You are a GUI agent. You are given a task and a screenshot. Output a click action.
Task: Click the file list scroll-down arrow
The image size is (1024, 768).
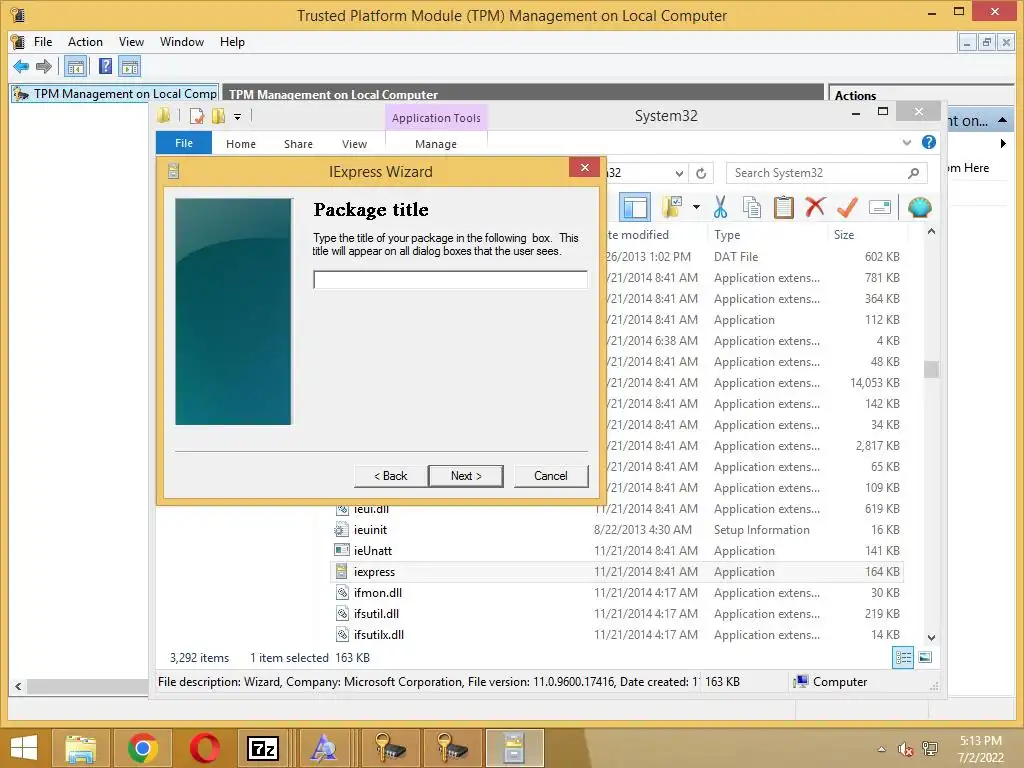[931, 637]
